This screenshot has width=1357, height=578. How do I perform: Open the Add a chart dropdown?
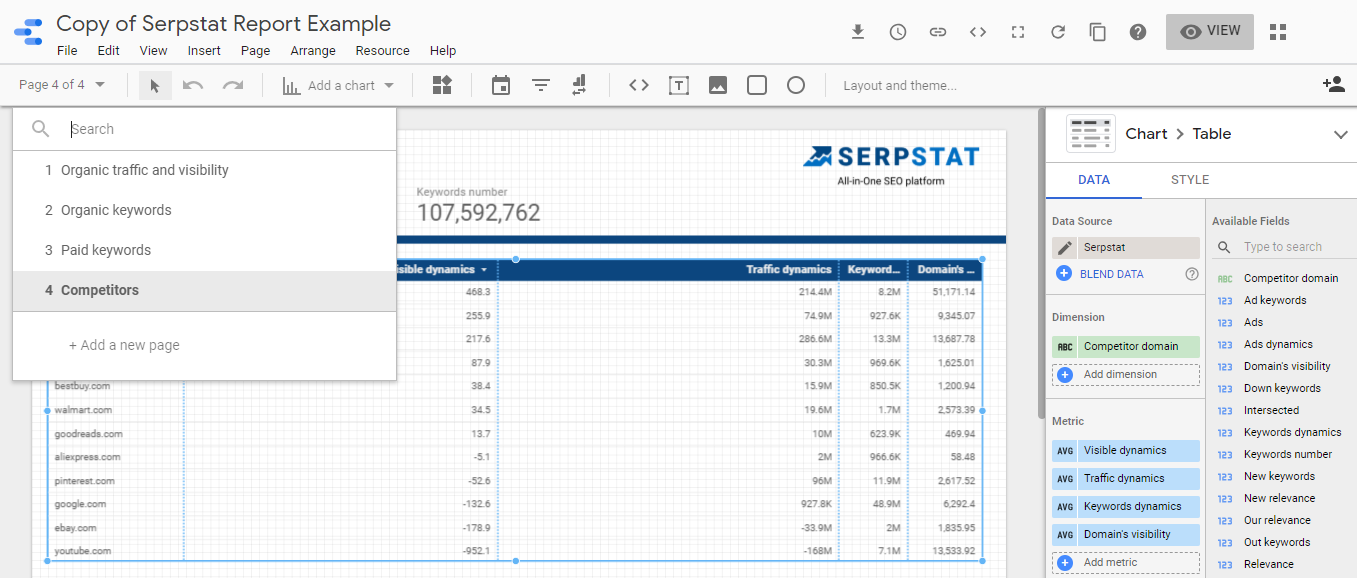pos(339,85)
